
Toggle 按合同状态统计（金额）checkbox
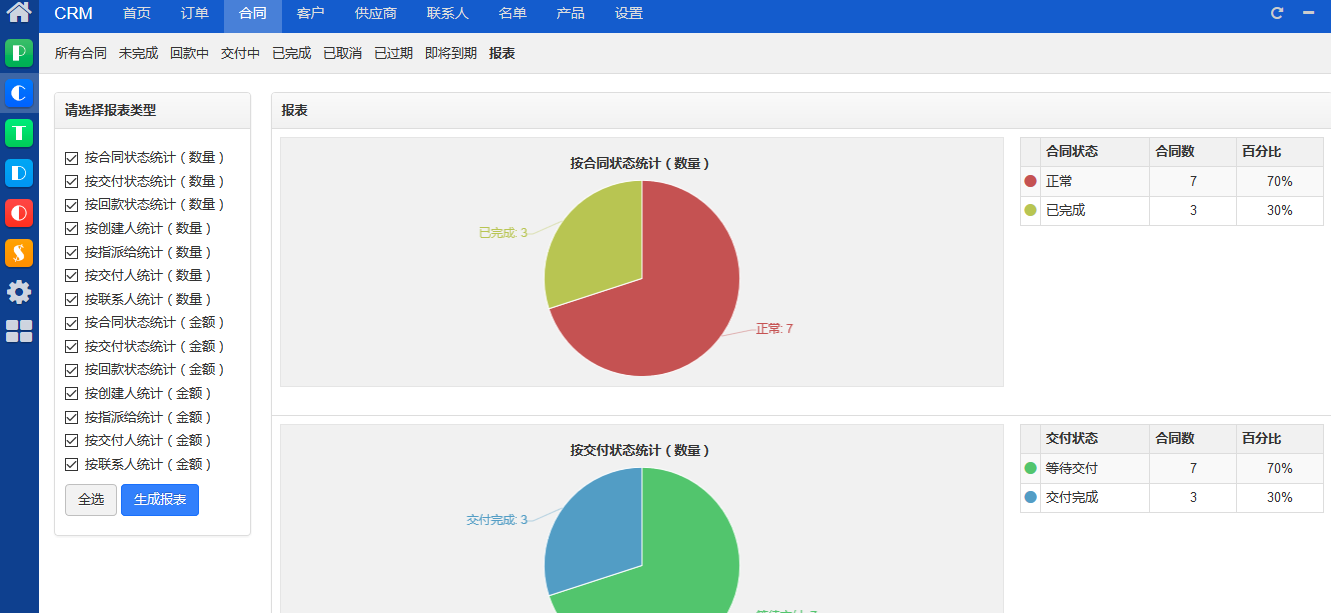71,323
